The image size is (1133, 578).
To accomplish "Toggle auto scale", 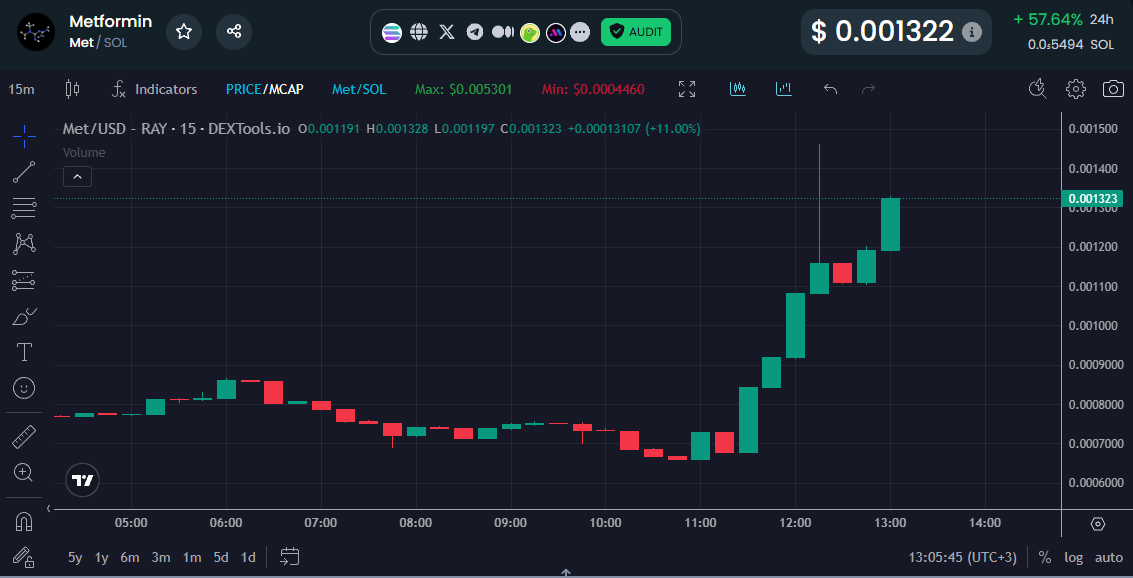I will tap(1108, 557).
